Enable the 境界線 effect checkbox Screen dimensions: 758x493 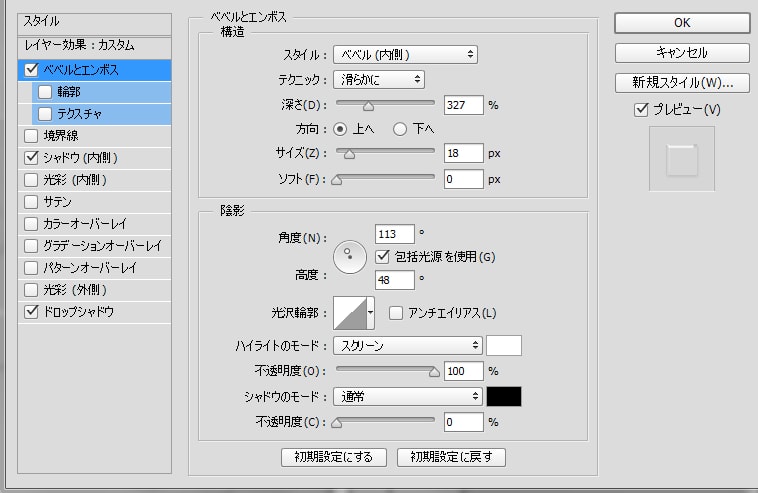pos(31,136)
